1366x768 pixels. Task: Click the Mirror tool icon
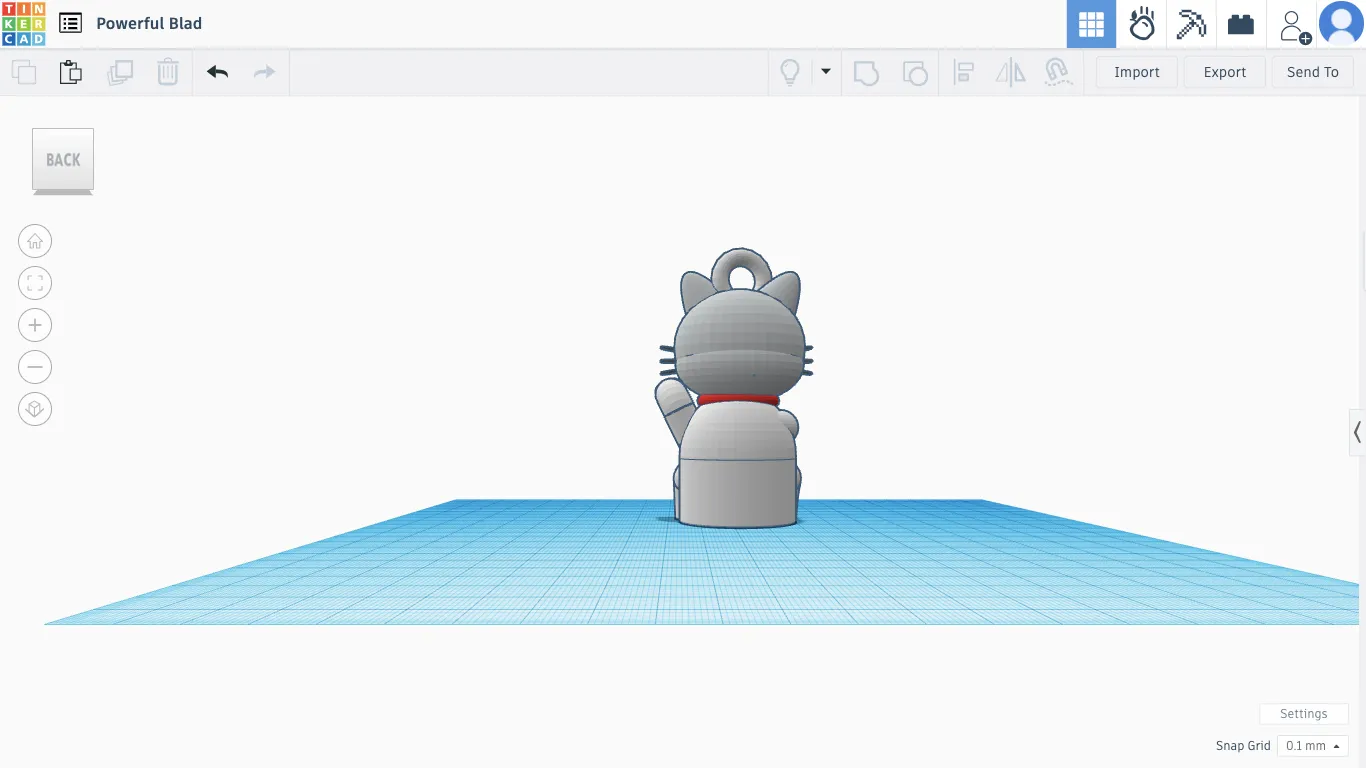pyautogui.click(x=1010, y=72)
